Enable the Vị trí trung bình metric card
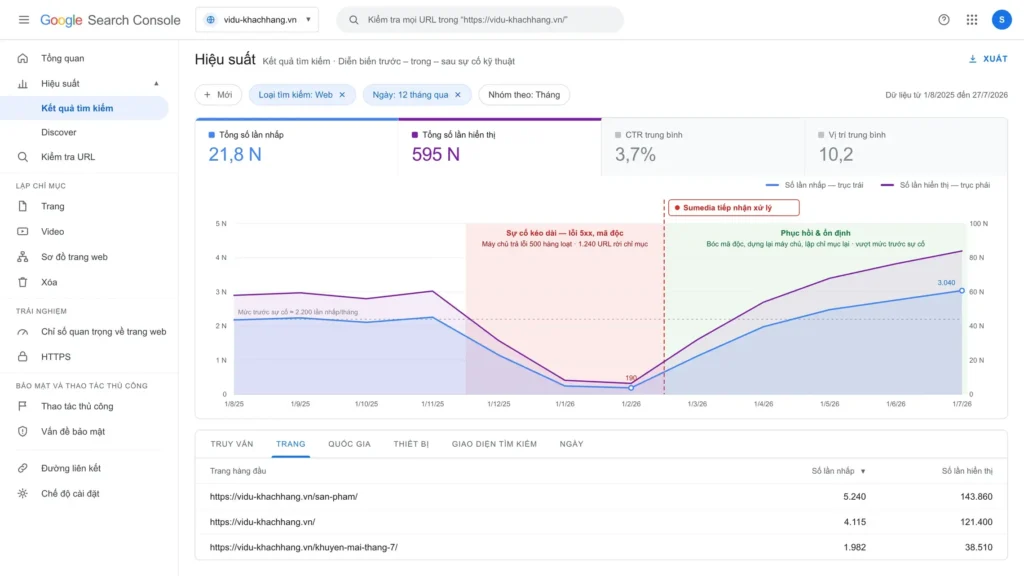 (906, 147)
